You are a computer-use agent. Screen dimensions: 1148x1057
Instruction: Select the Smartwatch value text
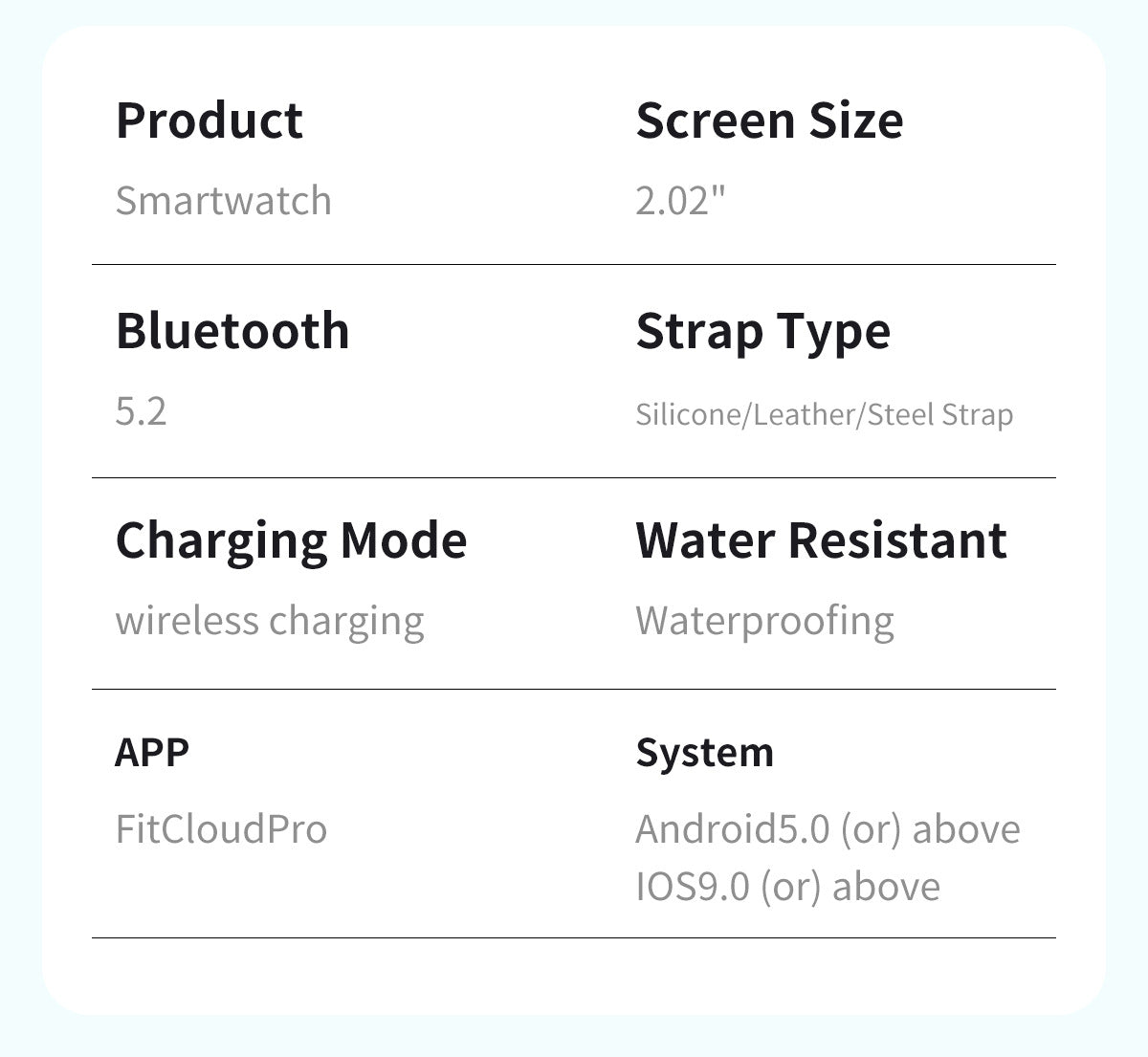point(223,201)
